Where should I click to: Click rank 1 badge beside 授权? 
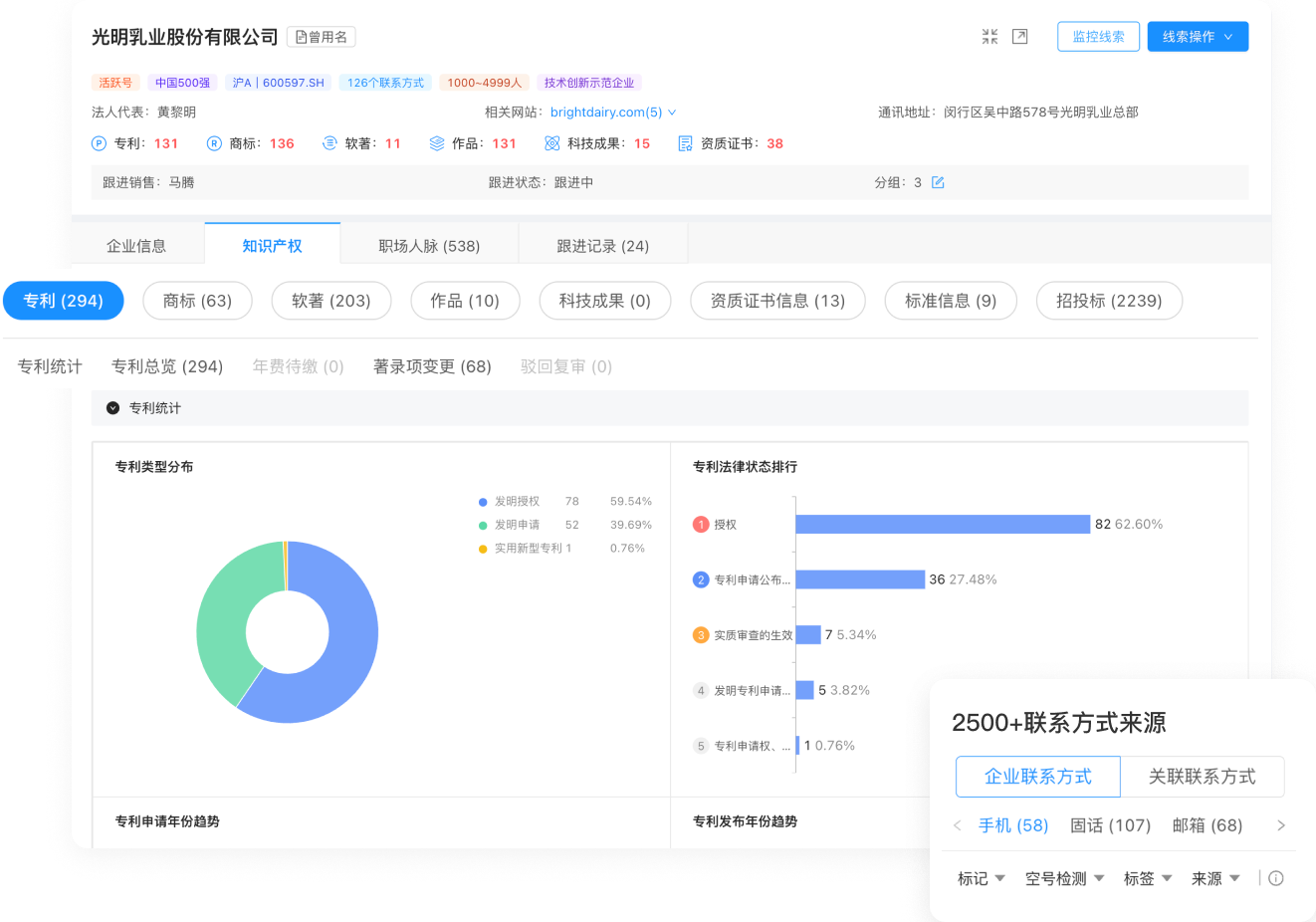pyautogui.click(x=701, y=525)
